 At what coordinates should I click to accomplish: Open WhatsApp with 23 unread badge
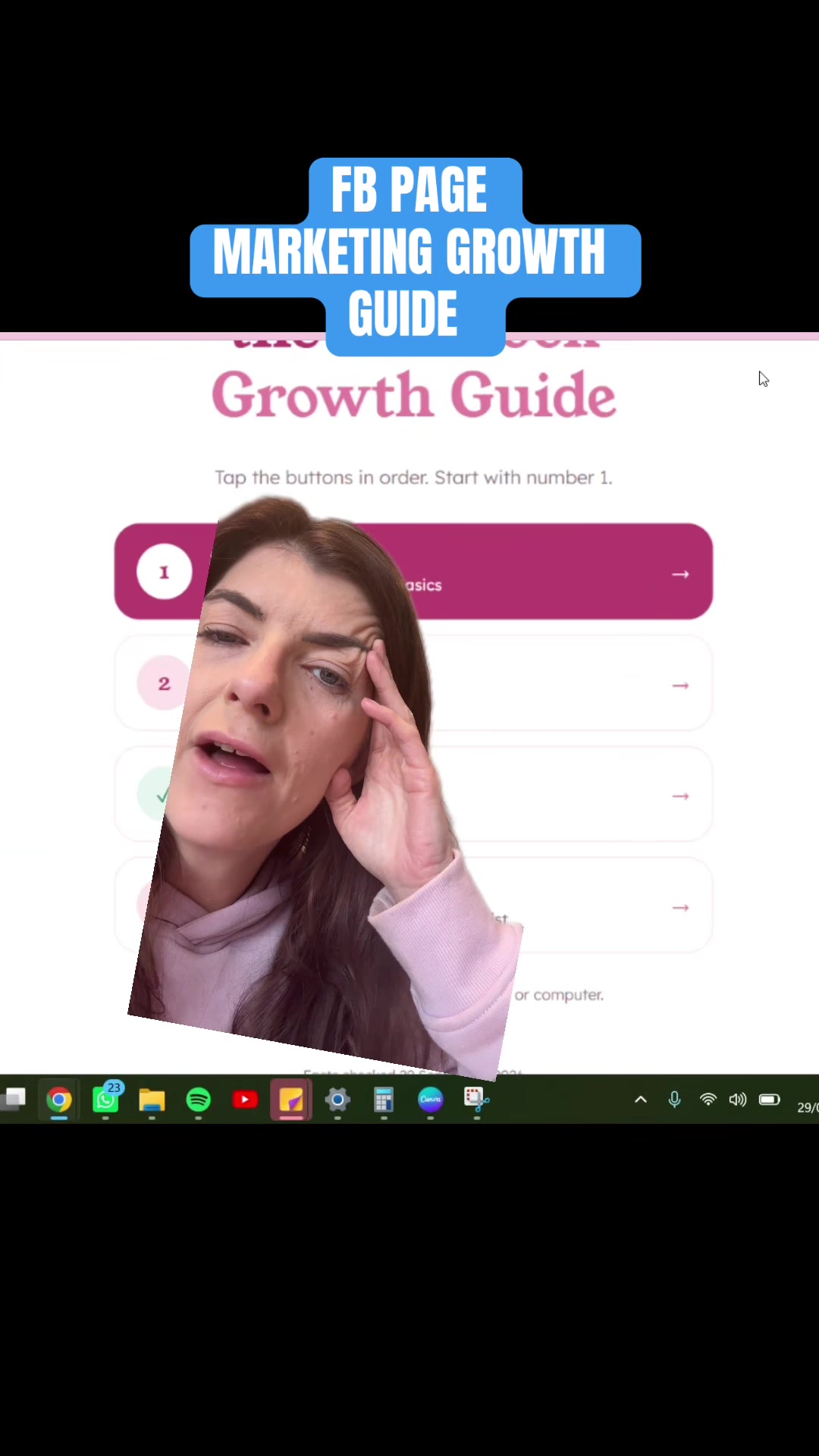pyautogui.click(x=106, y=1099)
